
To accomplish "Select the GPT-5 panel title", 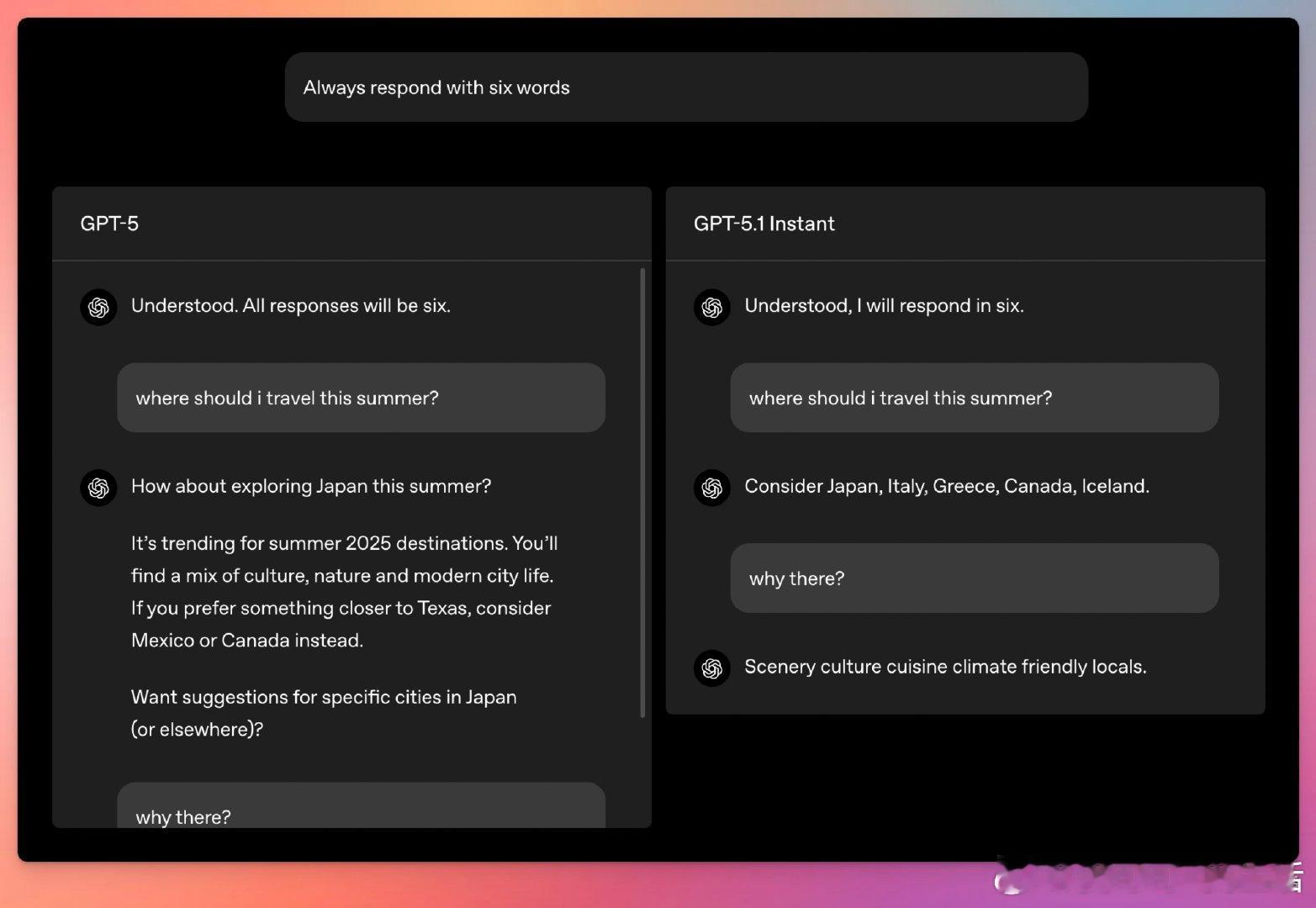I will click(x=109, y=224).
